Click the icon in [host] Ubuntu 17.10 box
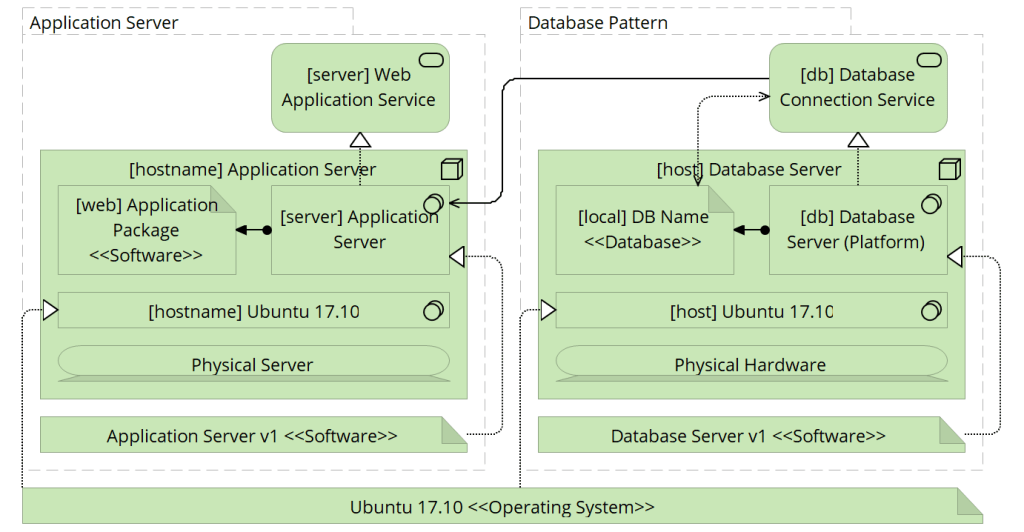1024x532 pixels. pos(931,311)
